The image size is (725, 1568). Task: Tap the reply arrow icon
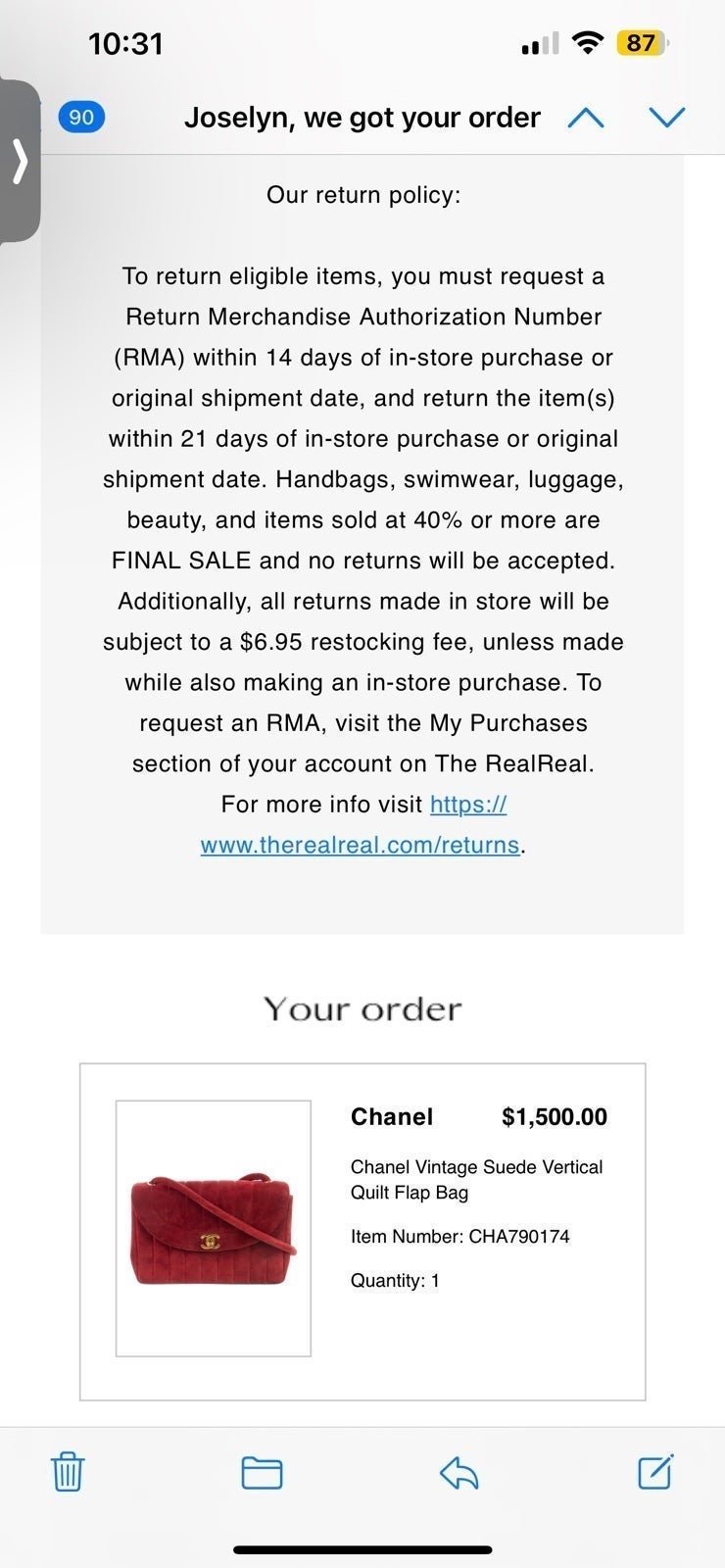tap(459, 1472)
